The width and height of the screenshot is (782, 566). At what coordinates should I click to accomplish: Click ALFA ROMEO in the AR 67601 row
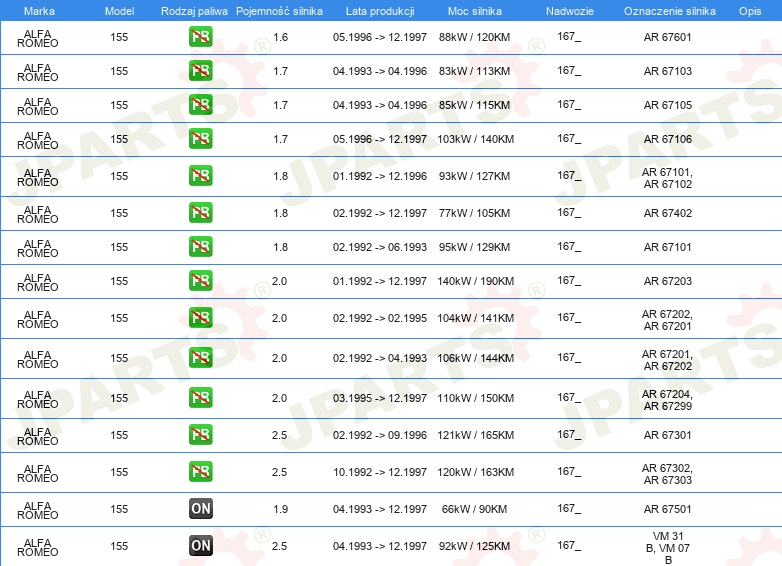[x=37, y=38]
